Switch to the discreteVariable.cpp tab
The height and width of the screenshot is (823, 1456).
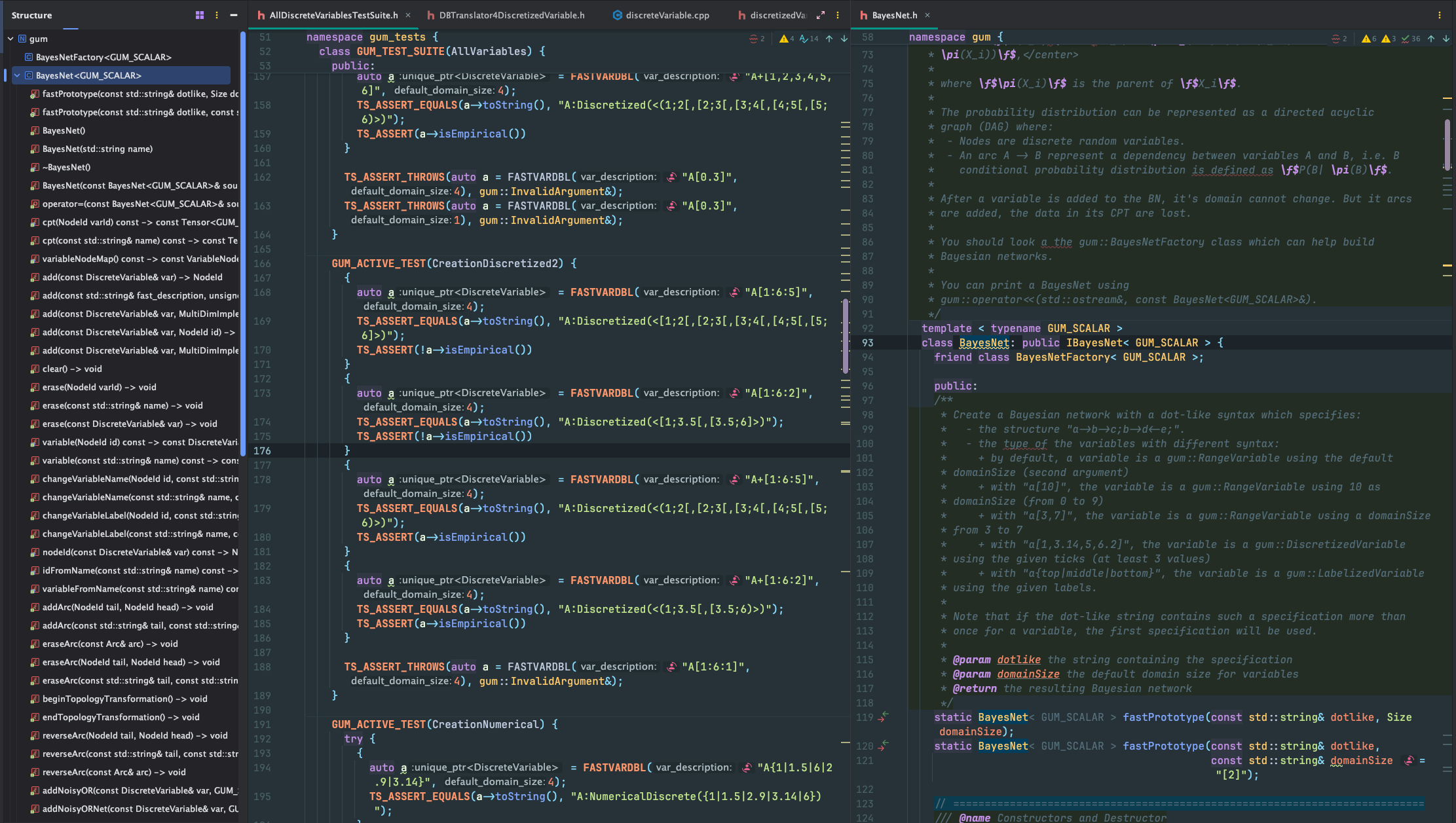(662, 14)
